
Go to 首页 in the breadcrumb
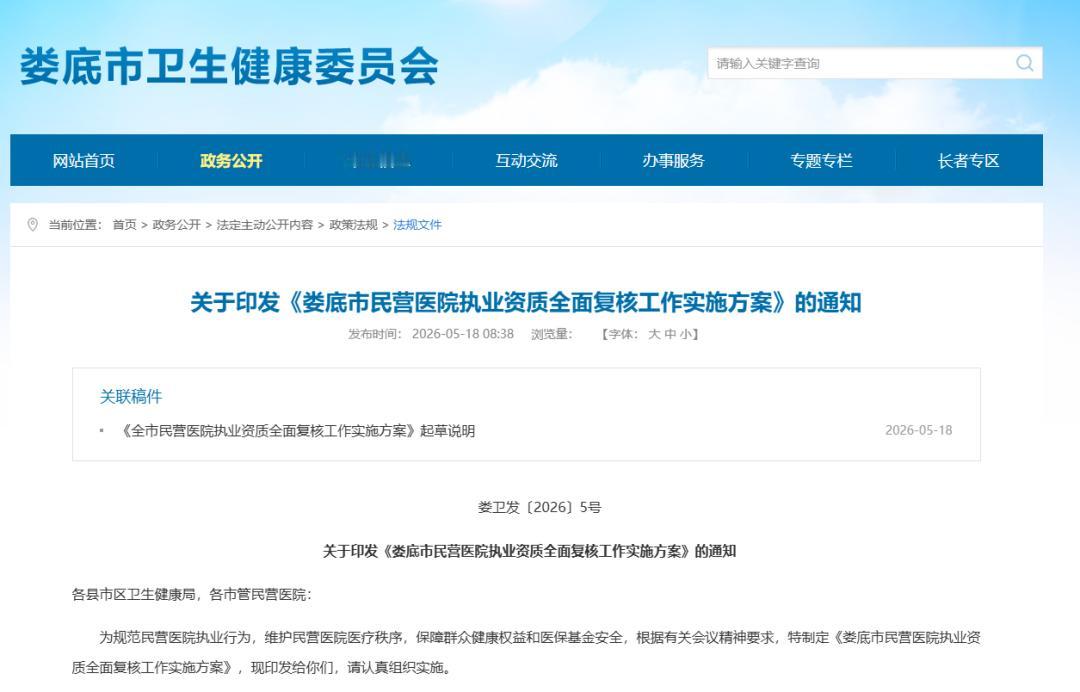click(125, 224)
